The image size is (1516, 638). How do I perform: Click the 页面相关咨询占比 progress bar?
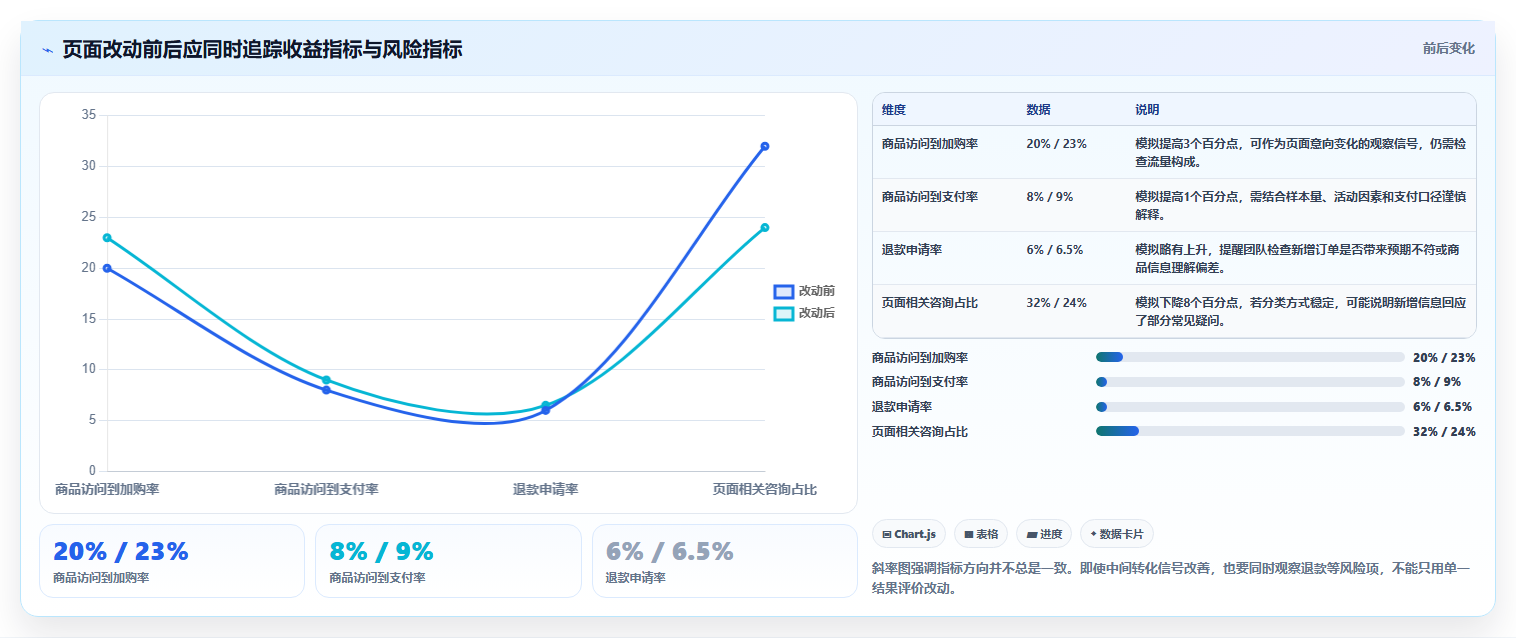[x=1250, y=431]
